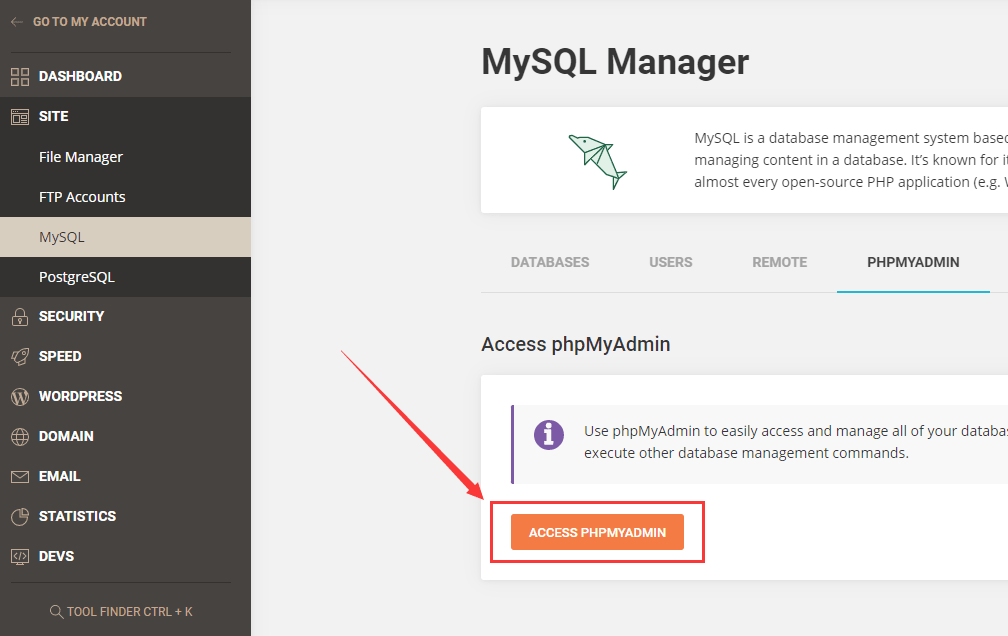Click the Site browser-window icon
Screen dimensions: 1008x636
coord(20,116)
